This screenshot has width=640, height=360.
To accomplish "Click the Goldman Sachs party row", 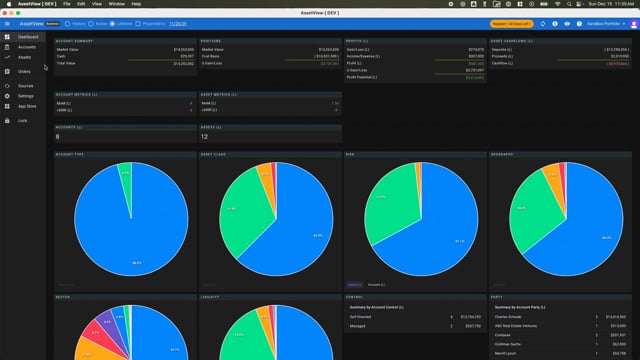I will 560,344.
